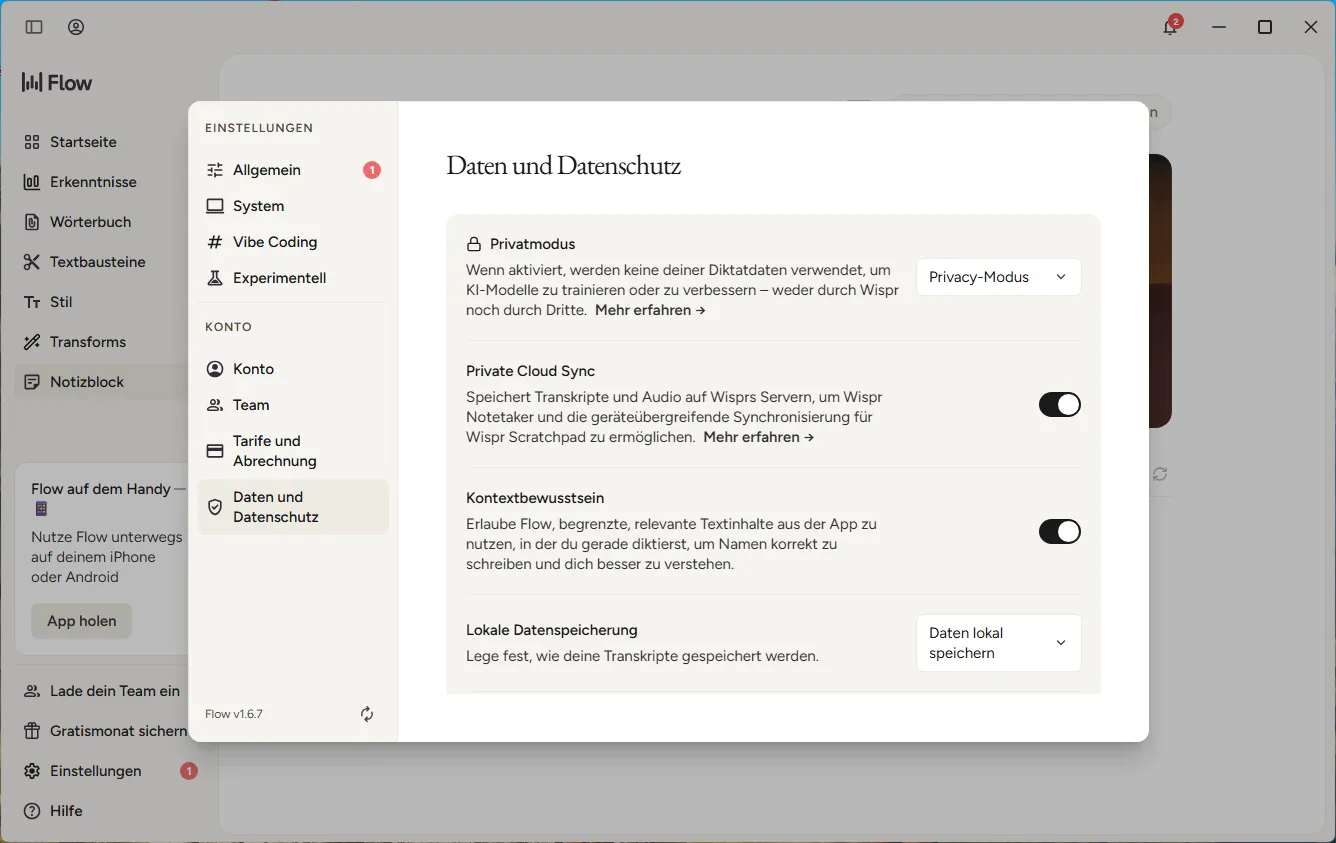Click the App holen button
This screenshot has width=1336, height=843.
82,621
